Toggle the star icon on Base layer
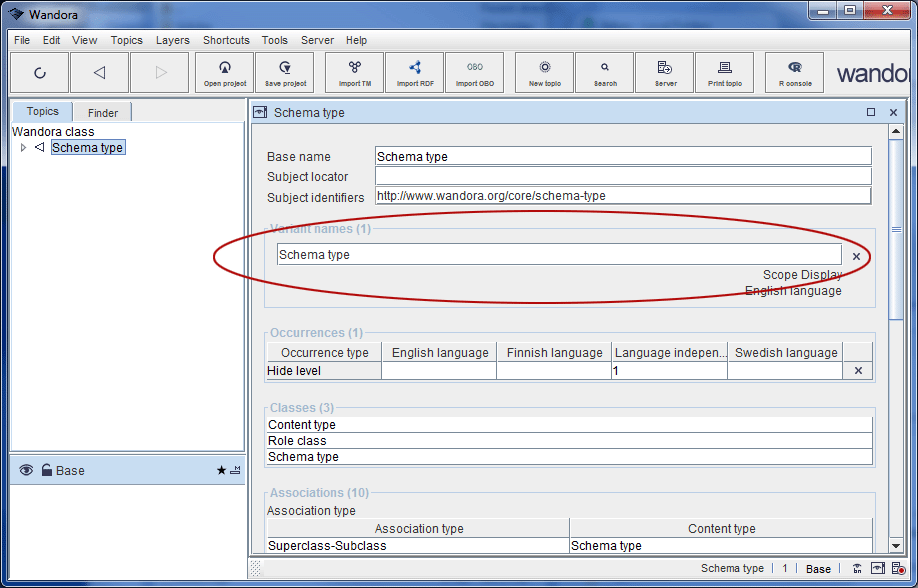The height and width of the screenshot is (588, 918). [221, 470]
